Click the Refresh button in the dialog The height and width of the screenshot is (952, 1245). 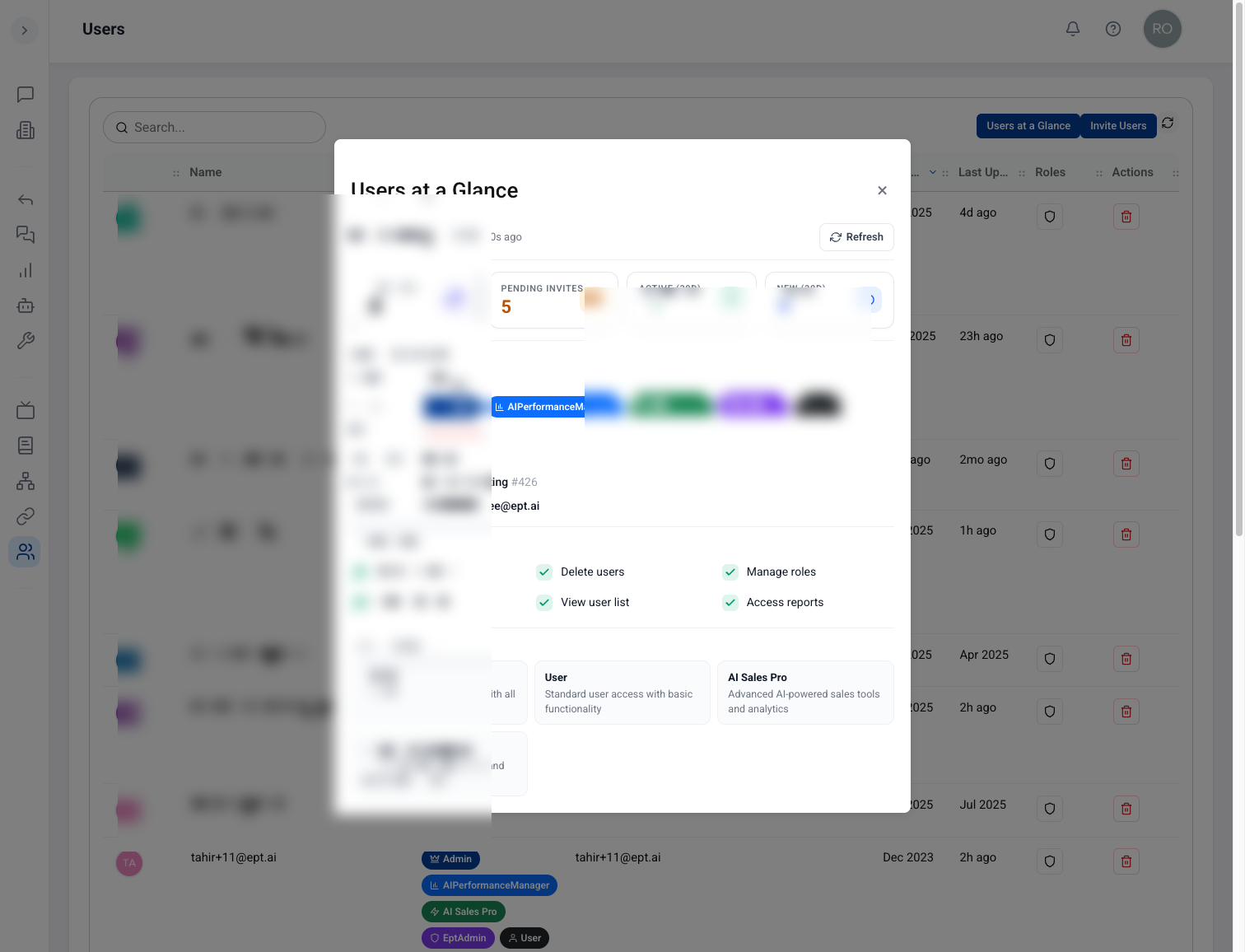[x=856, y=237]
